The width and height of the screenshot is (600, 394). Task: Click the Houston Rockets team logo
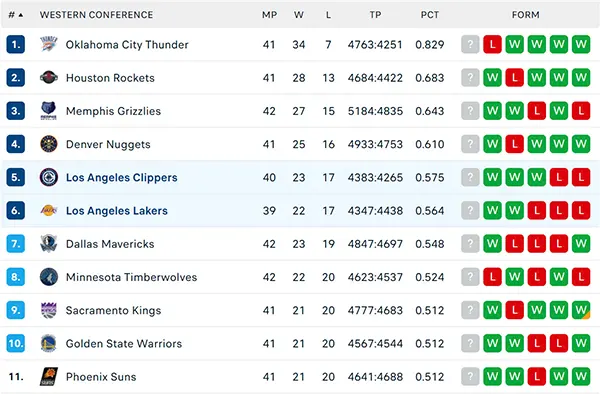(49, 78)
